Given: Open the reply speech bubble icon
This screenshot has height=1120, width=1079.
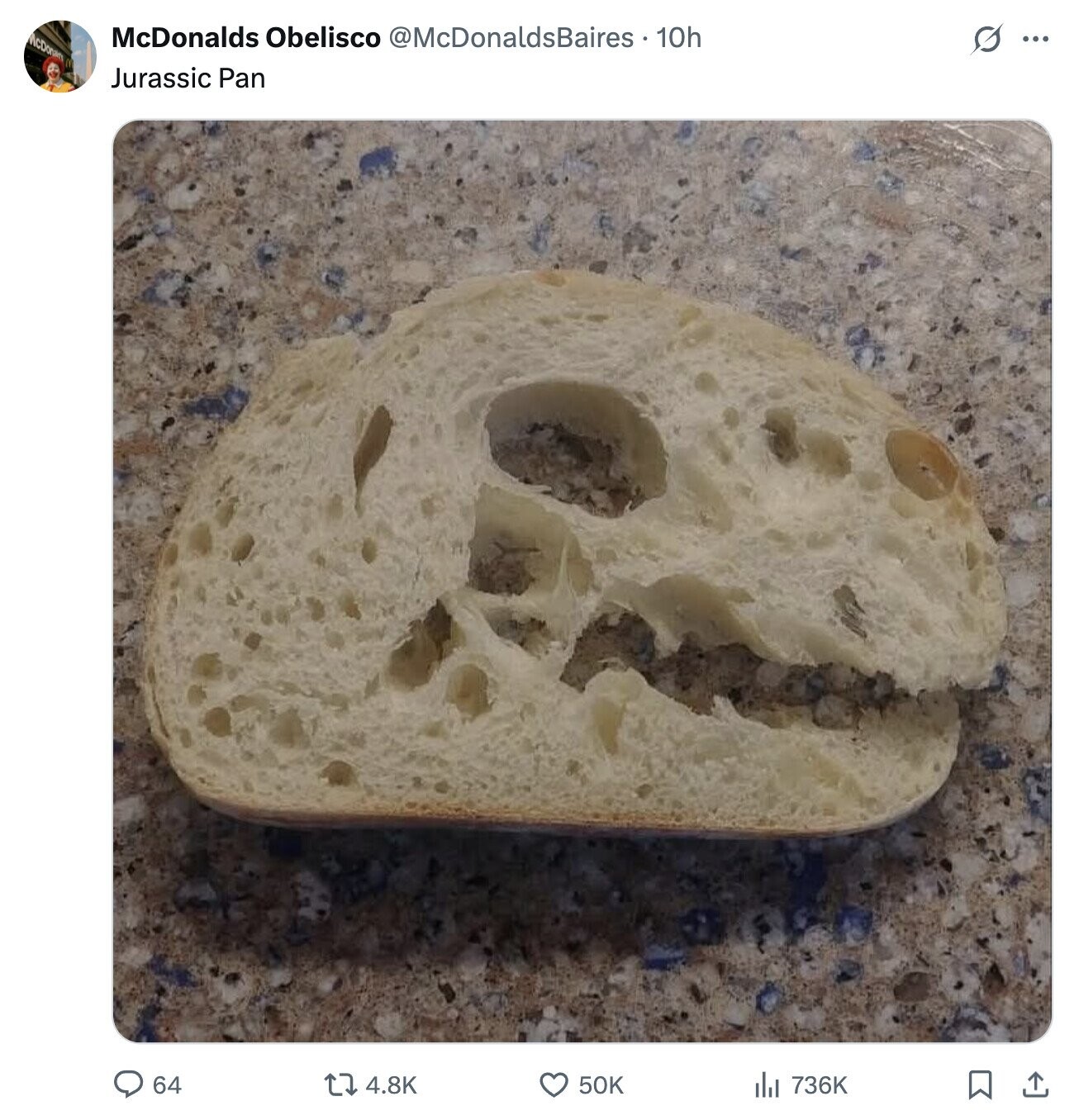Looking at the screenshot, I should [x=128, y=1084].
